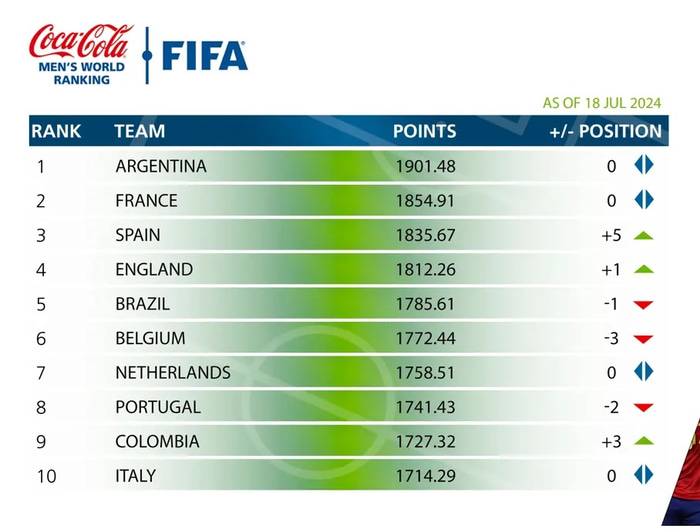Image resolution: width=700 pixels, height=532 pixels.
Task: Click Brazil's red down arrow icon
Action: 643,305
